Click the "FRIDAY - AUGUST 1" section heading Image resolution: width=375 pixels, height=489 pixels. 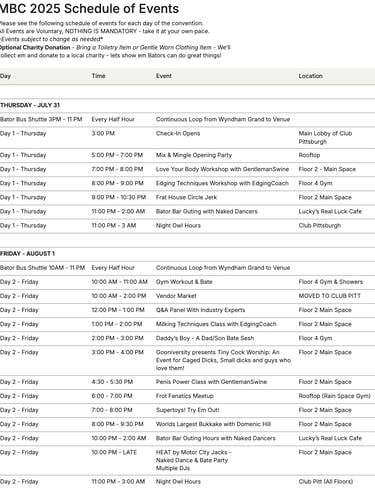coord(27,254)
